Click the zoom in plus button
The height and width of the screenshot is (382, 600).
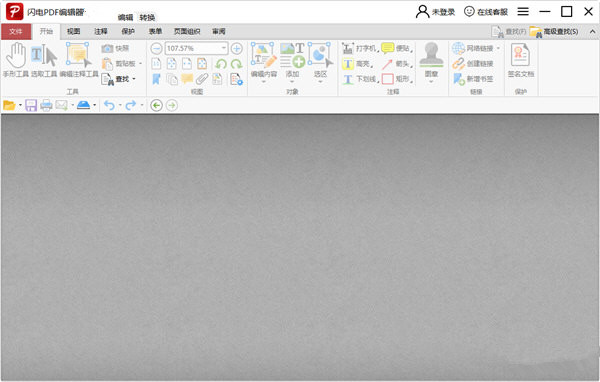click(x=237, y=49)
